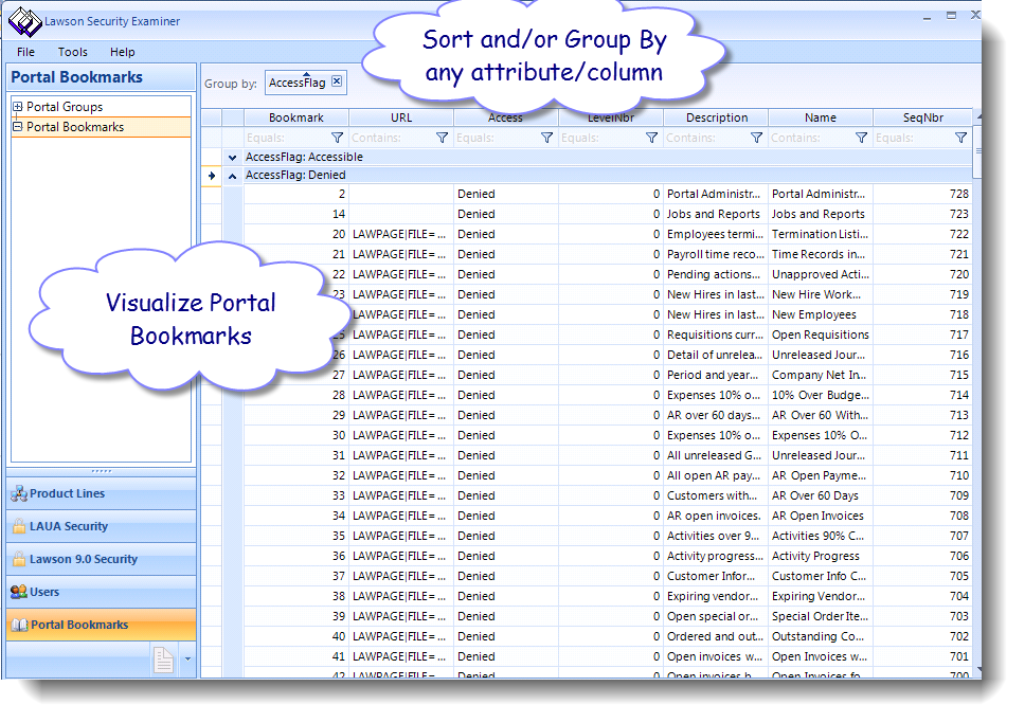Click the row indicator arrow for Denied group
The width and height of the screenshot is (1024, 722).
coord(212,176)
